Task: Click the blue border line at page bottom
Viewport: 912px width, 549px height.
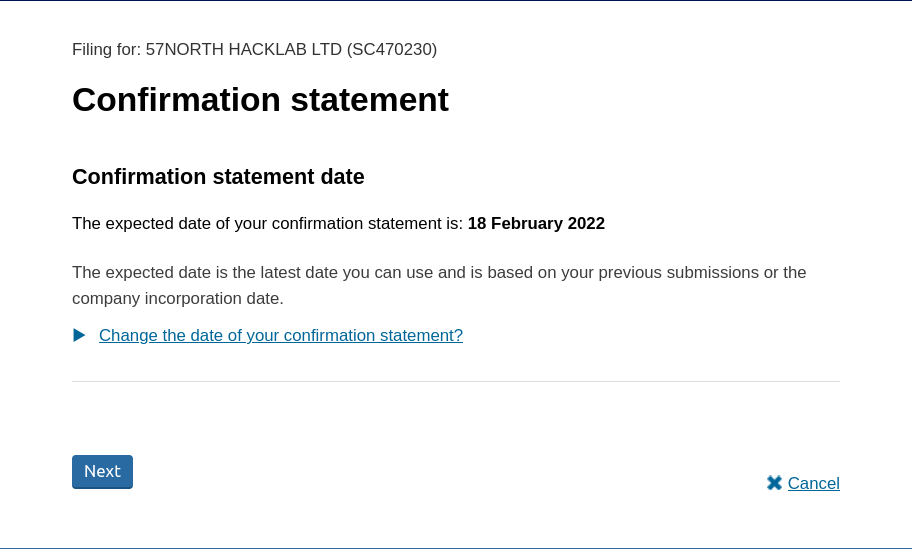Action: click(x=456, y=547)
